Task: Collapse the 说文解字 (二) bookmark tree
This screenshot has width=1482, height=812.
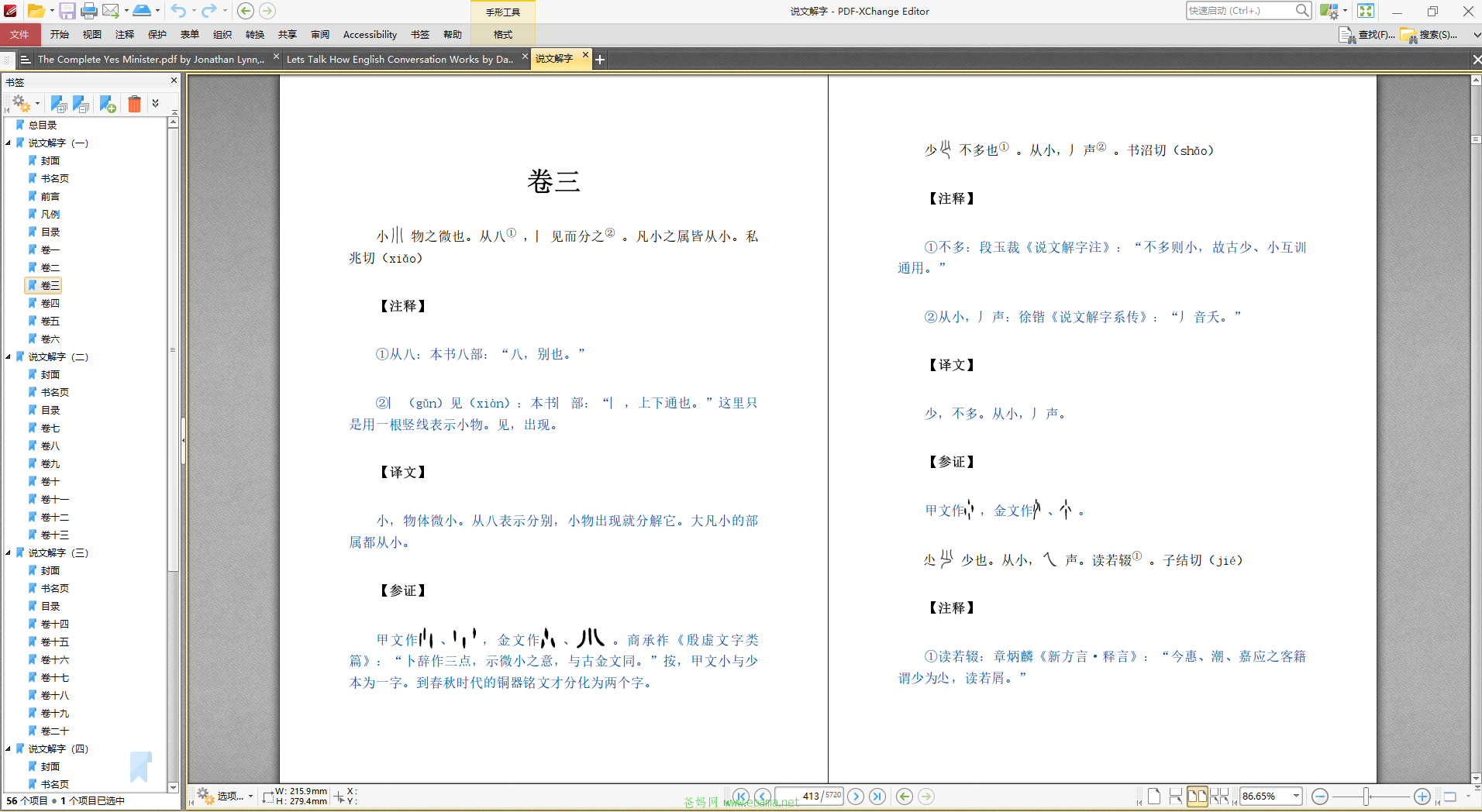Action: 8,357
